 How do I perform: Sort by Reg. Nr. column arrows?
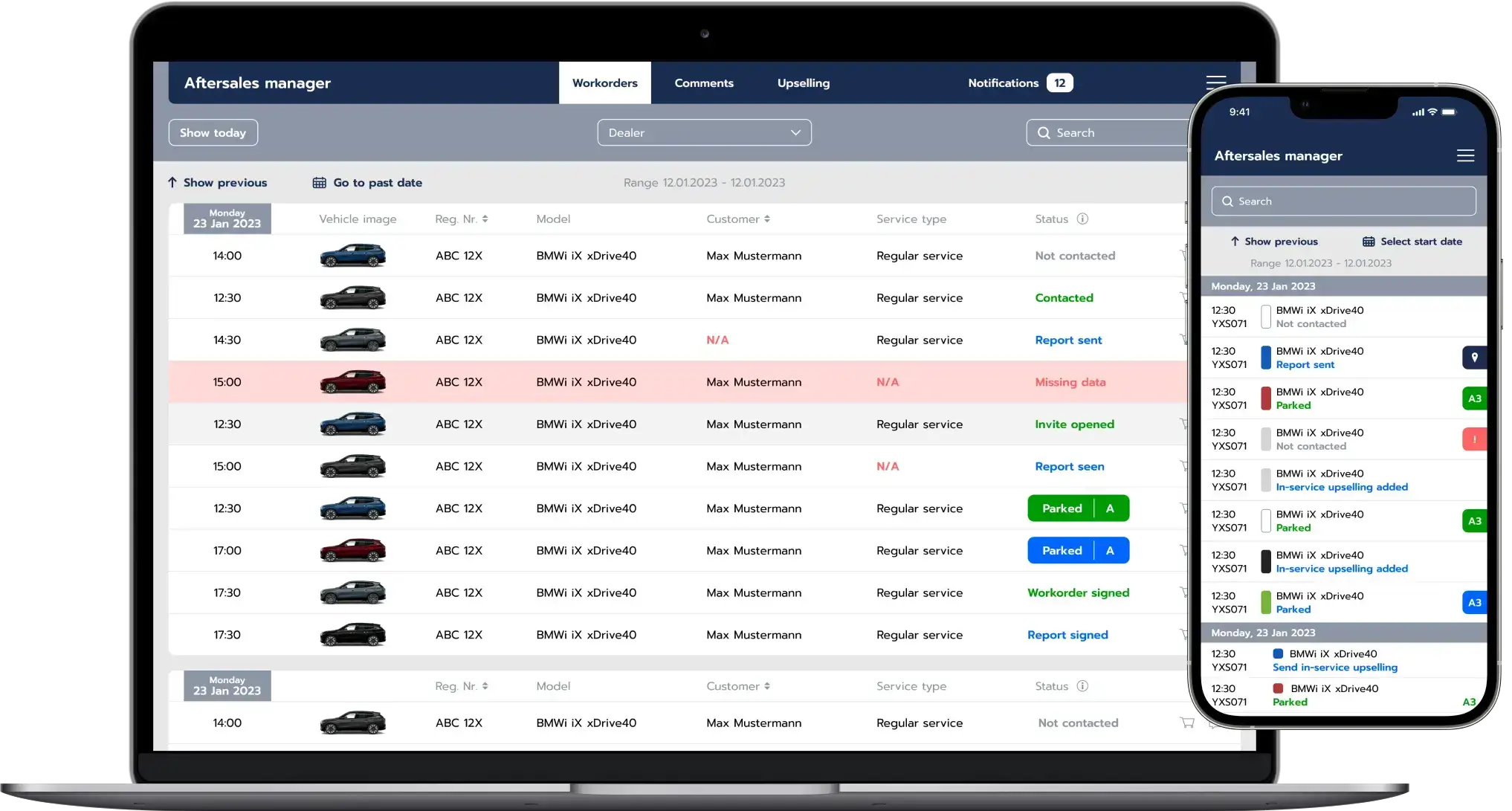point(485,219)
